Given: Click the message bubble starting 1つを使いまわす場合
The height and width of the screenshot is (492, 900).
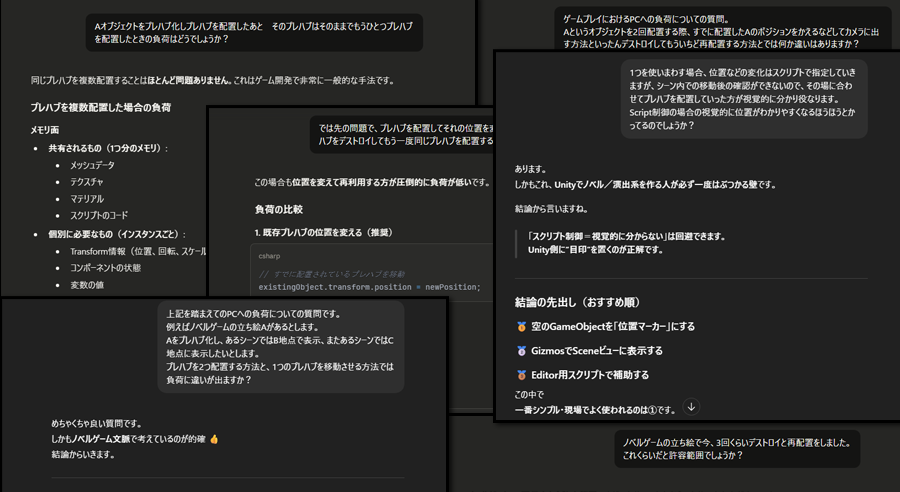Looking at the screenshot, I should (x=742, y=99).
